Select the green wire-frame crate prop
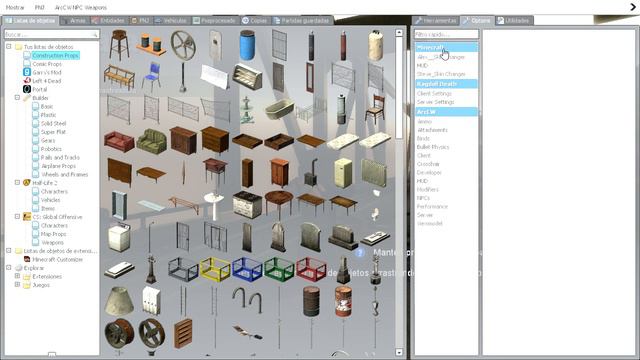This screenshot has height=360, width=640. (x=279, y=269)
